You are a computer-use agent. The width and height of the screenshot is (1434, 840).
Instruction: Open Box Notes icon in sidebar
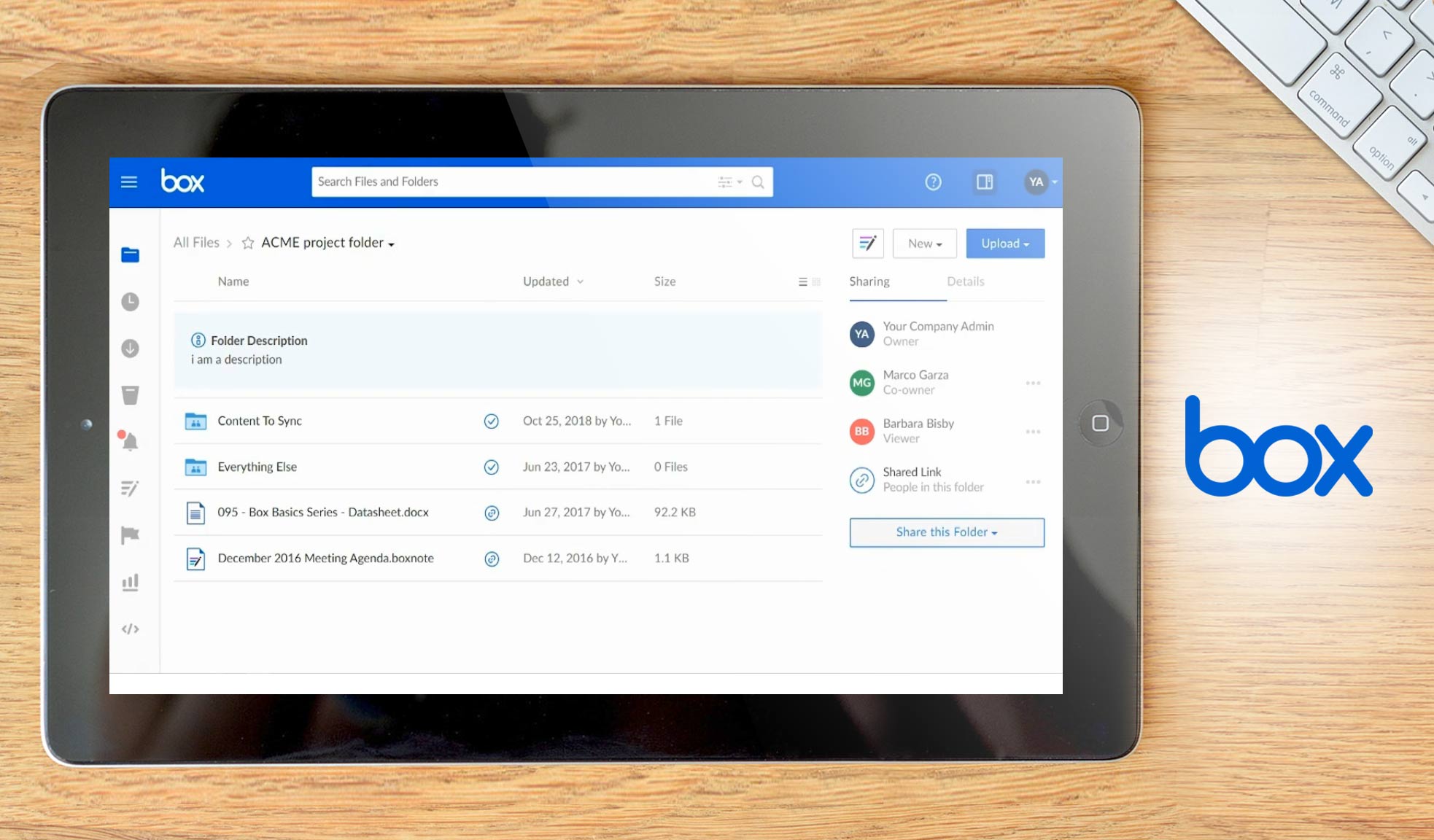coord(130,489)
